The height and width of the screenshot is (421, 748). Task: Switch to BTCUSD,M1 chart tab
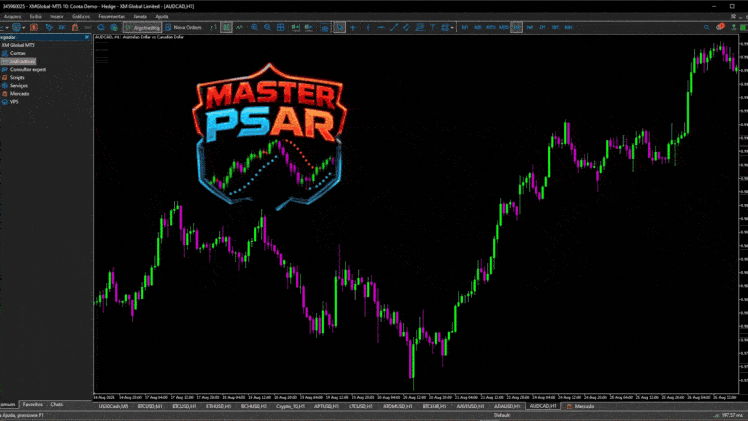coord(150,406)
